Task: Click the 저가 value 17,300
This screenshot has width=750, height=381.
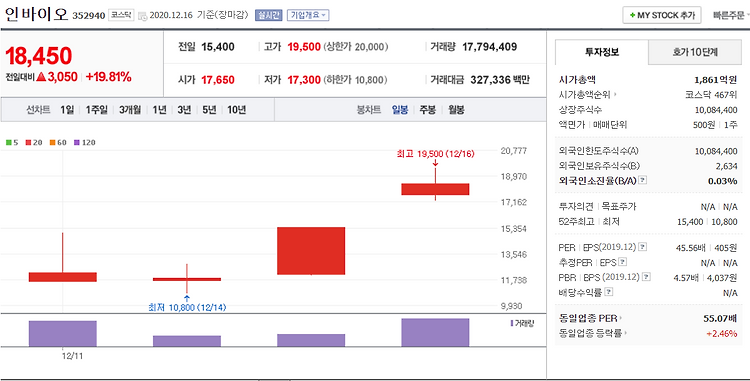Action: pyautogui.click(x=304, y=80)
